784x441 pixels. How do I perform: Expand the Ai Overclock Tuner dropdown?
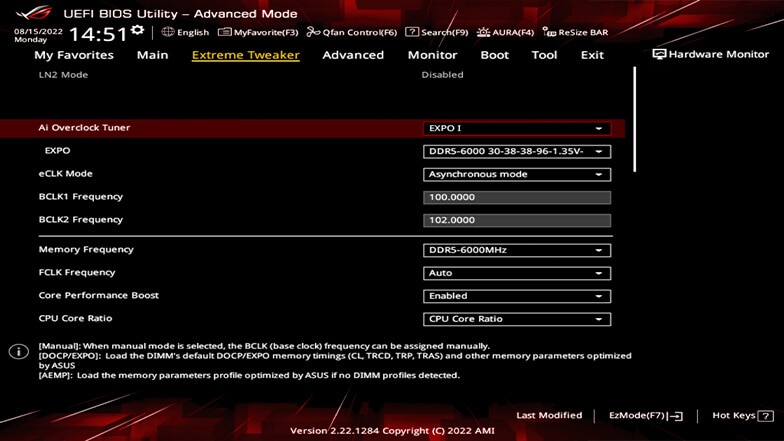pyautogui.click(x=516, y=129)
